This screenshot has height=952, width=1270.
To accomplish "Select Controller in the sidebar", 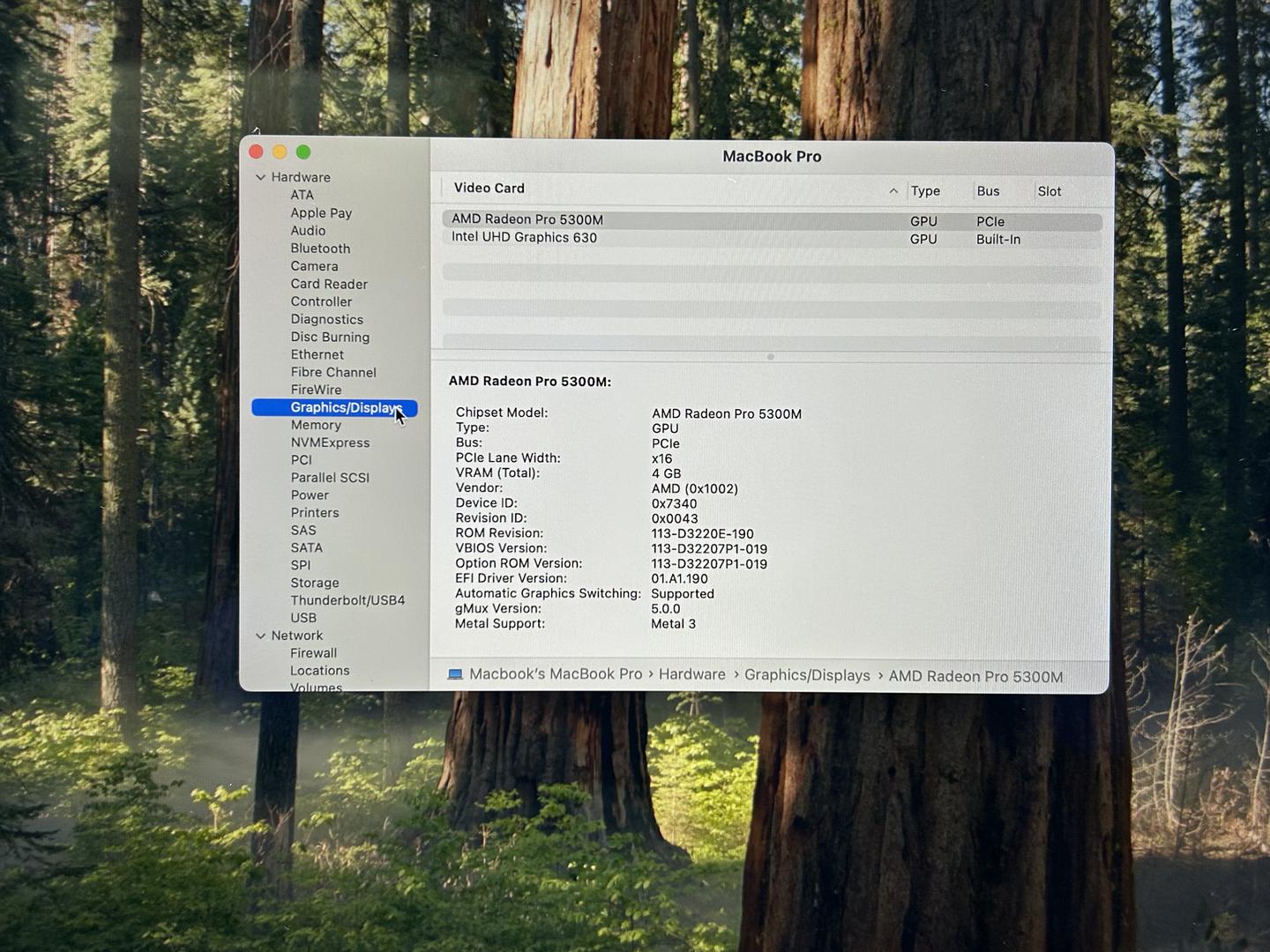I will pyautogui.click(x=321, y=301).
